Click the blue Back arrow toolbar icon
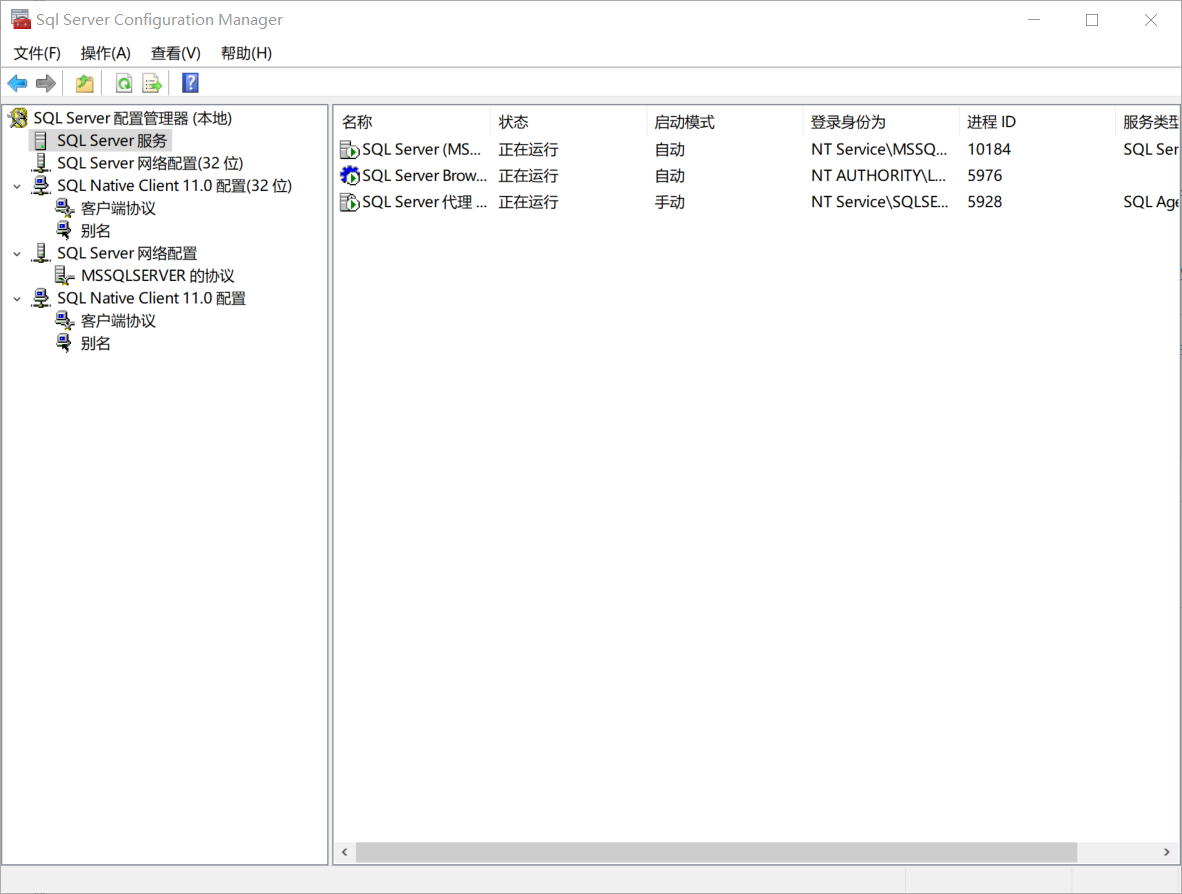 point(17,83)
